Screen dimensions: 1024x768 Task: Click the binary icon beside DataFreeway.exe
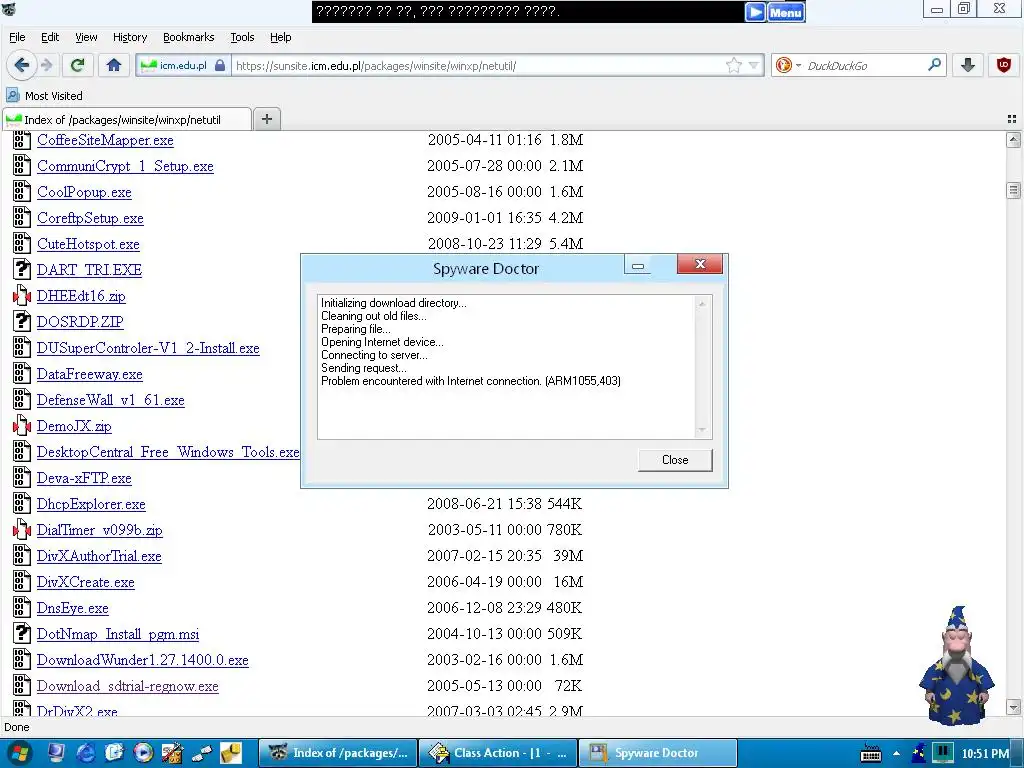click(x=22, y=374)
